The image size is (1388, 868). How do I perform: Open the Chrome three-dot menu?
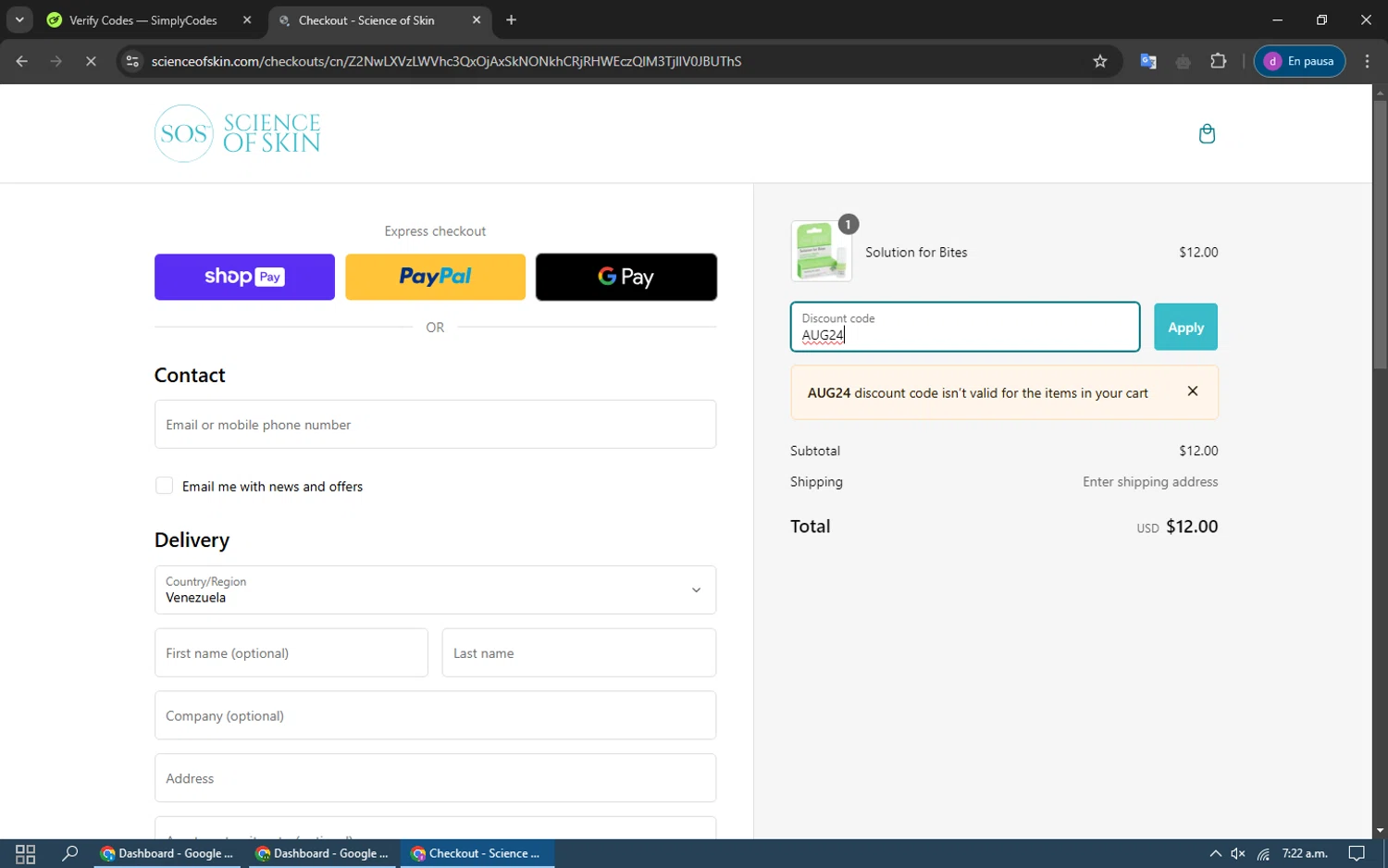(x=1368, y=61)
